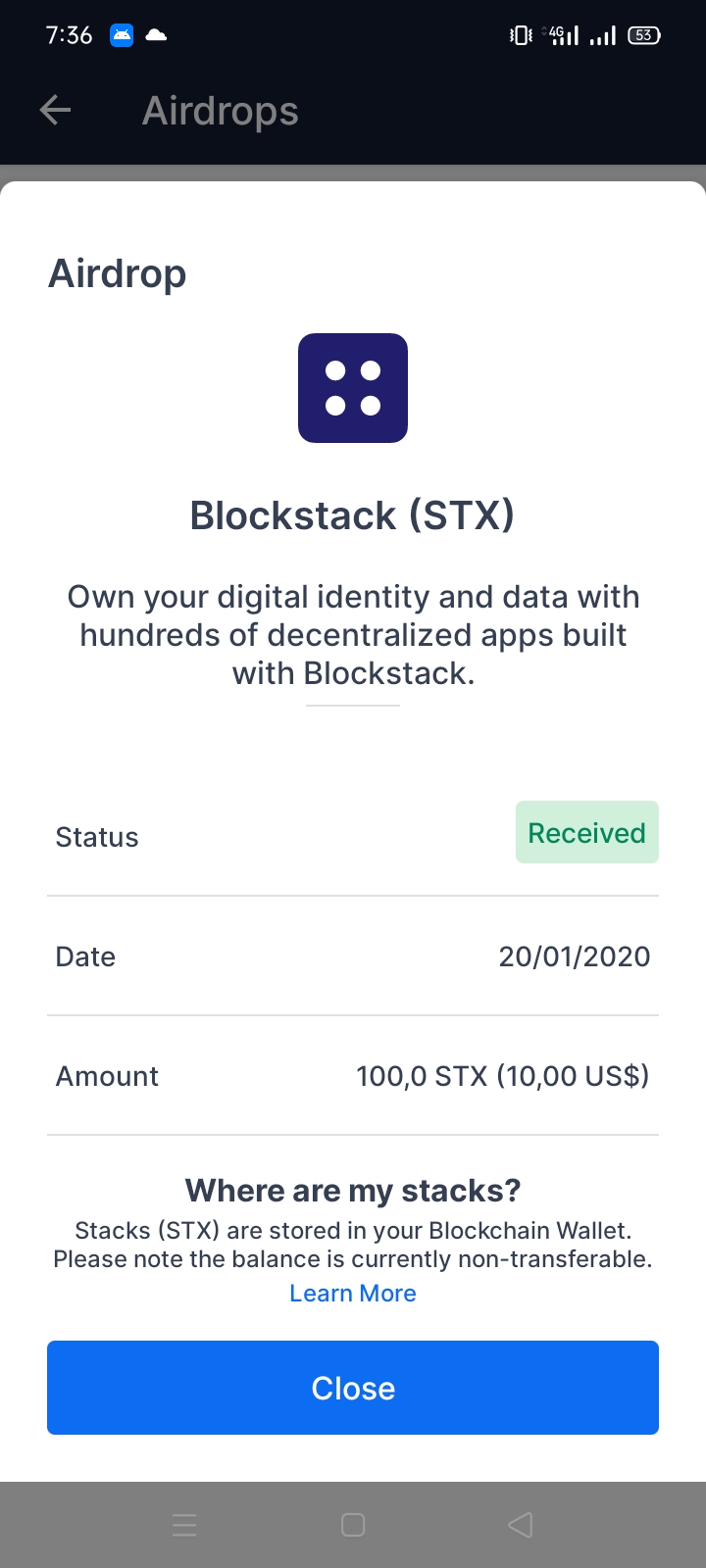
Task: Tap the cloud icon in status bar
Action: coord(156,36)
